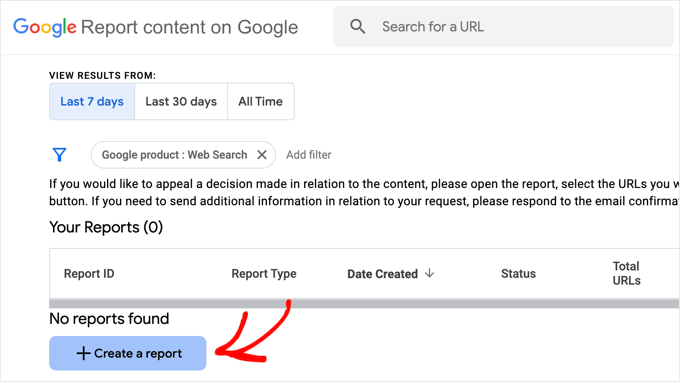Show All Time results

(x=261, y=101)
